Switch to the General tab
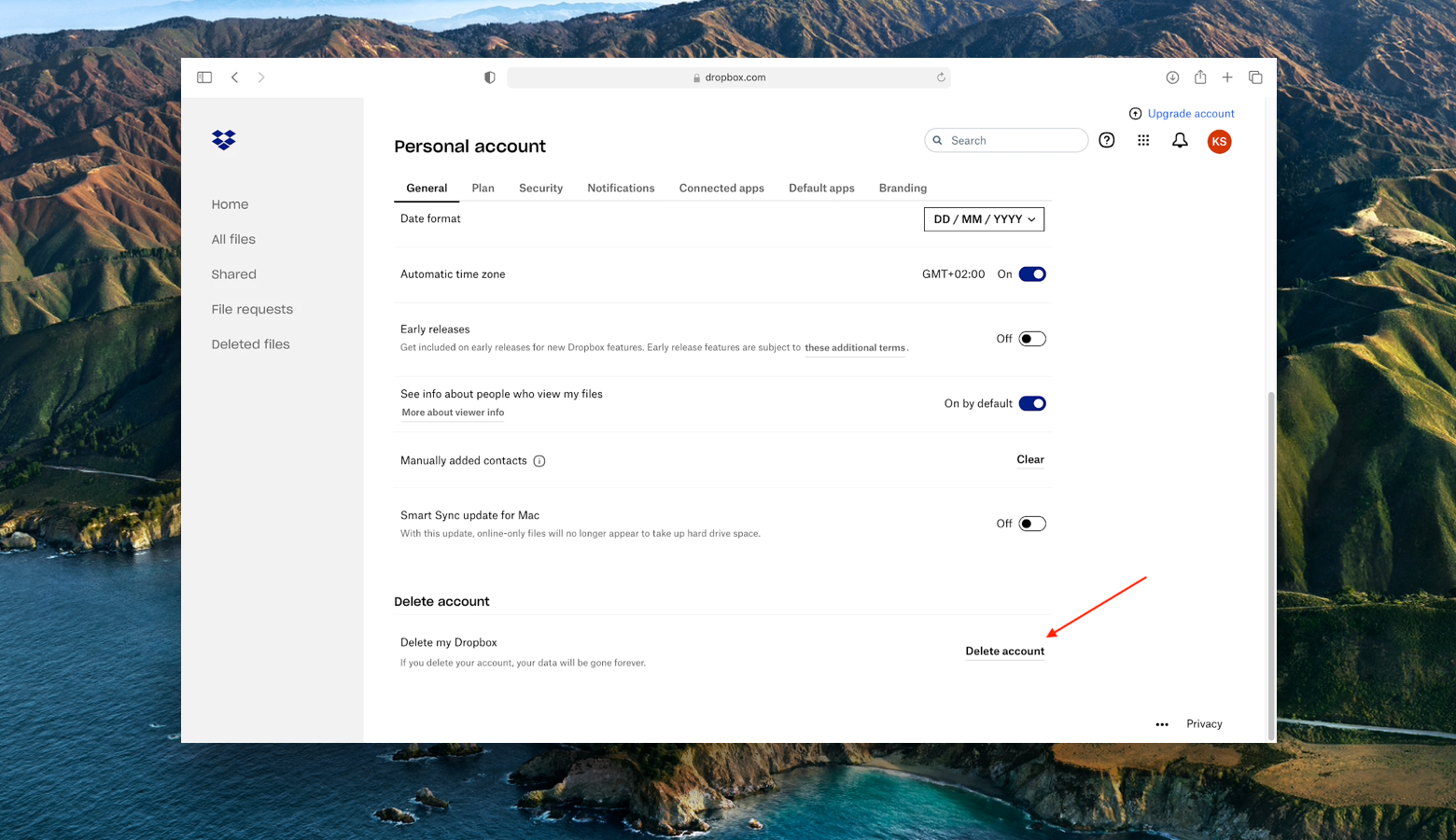The height and width of the screenshot is (840, 1456). coord(427,189)
